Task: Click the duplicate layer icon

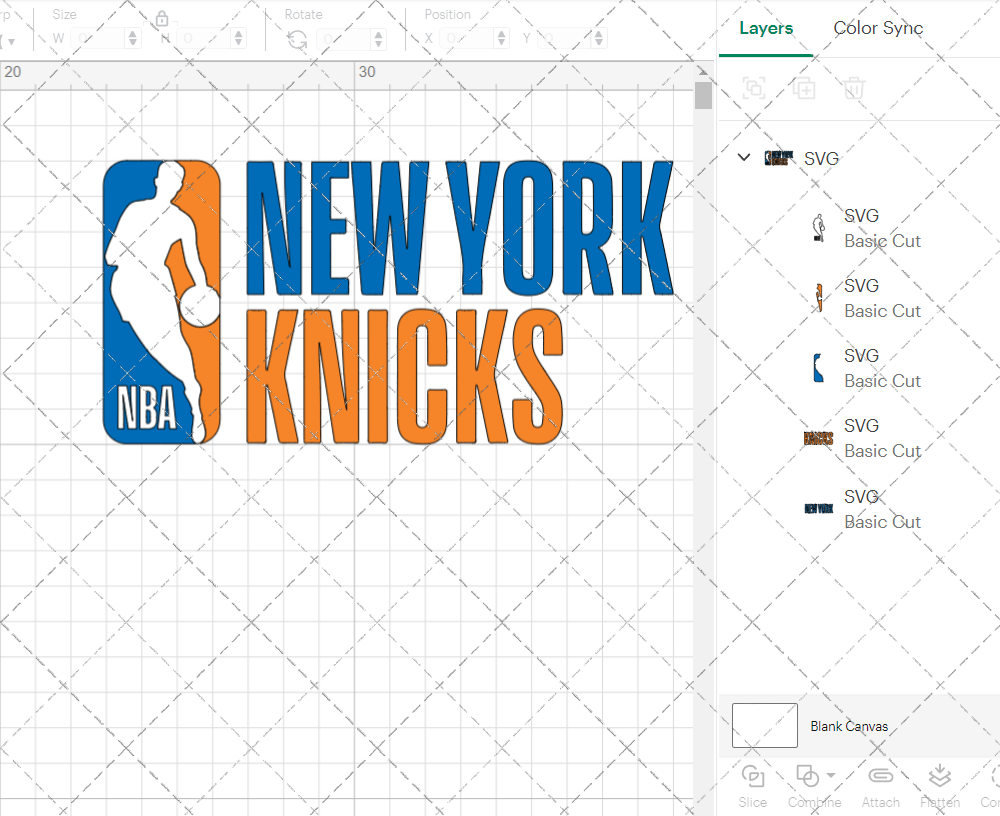Action: pyautogui.click(x=803, y=88)
